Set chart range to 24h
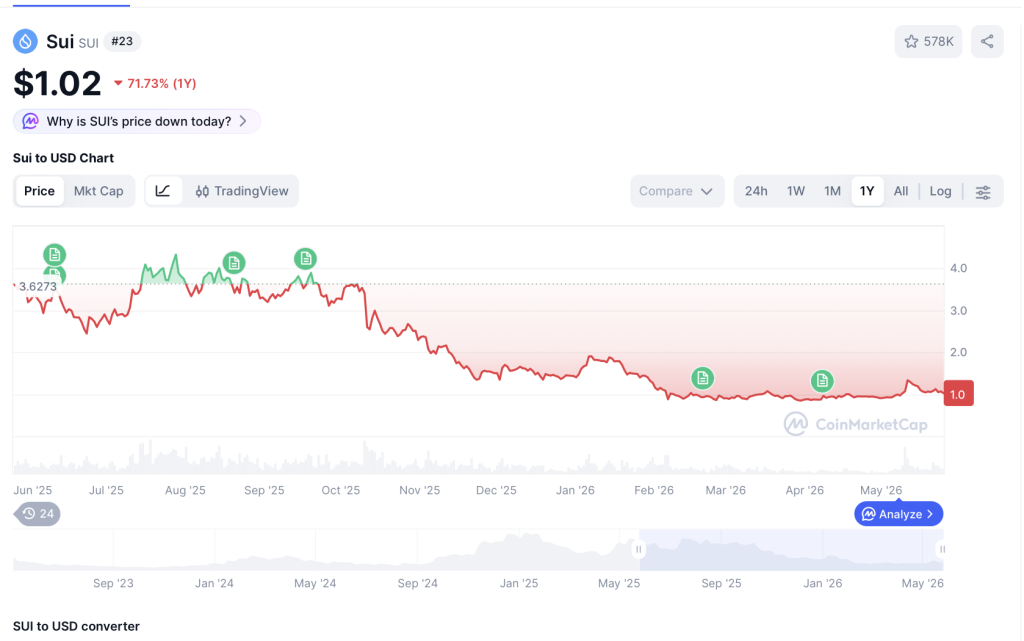Screen dimensions: 1024x641 click(756, 191)
